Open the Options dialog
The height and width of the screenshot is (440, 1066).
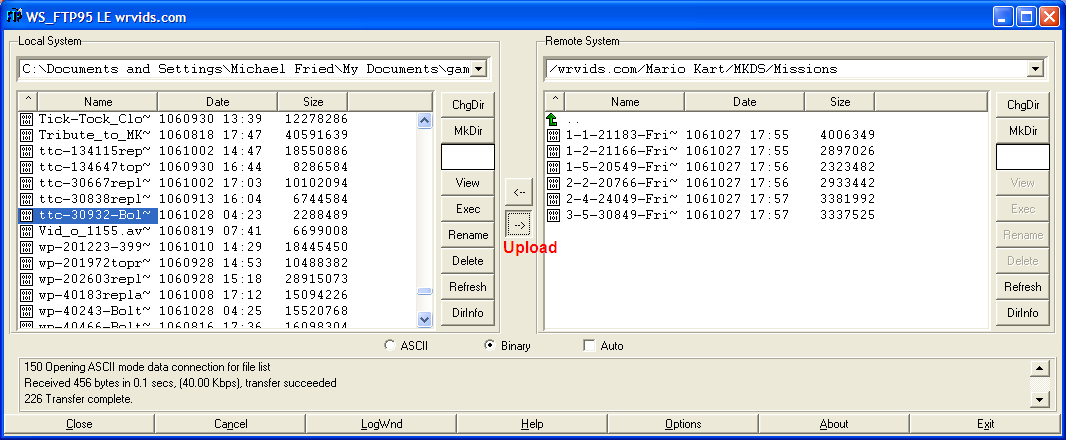[x=683, y=424]
